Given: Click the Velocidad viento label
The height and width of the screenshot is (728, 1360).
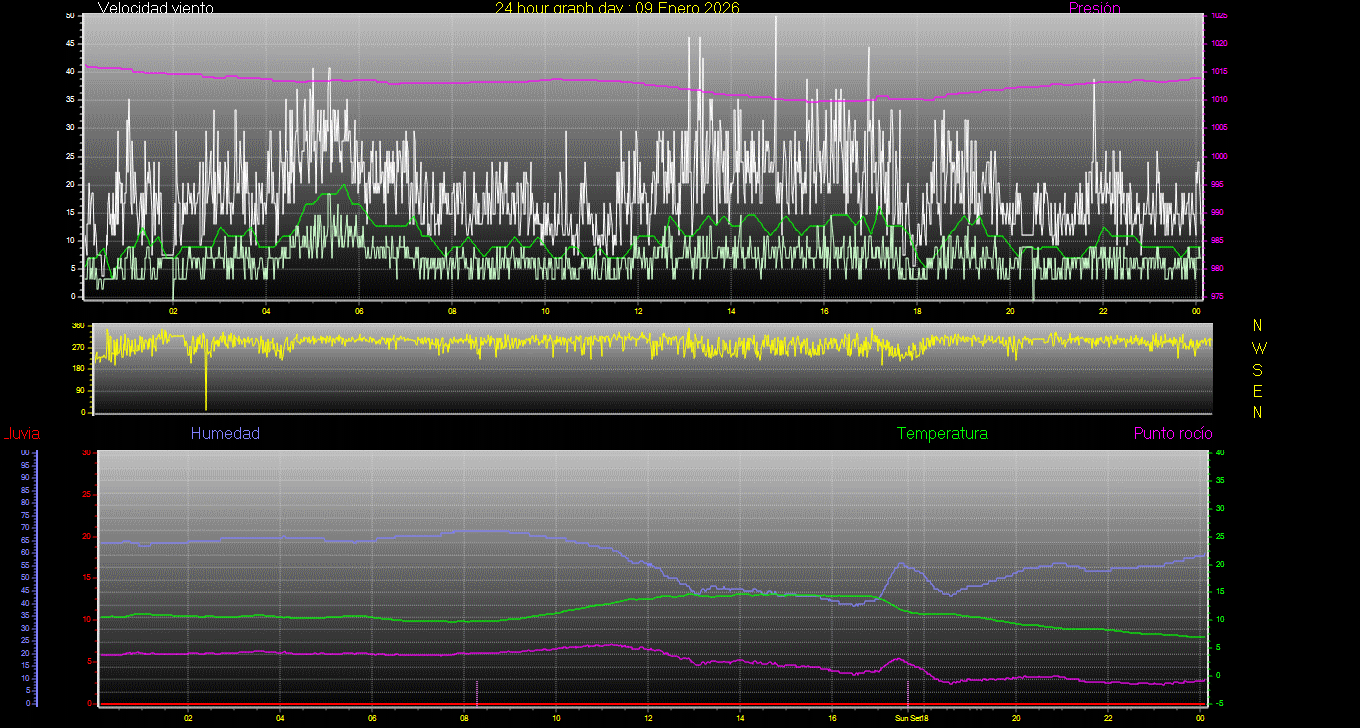Looking at the screenshot, I should coord(155,8).
